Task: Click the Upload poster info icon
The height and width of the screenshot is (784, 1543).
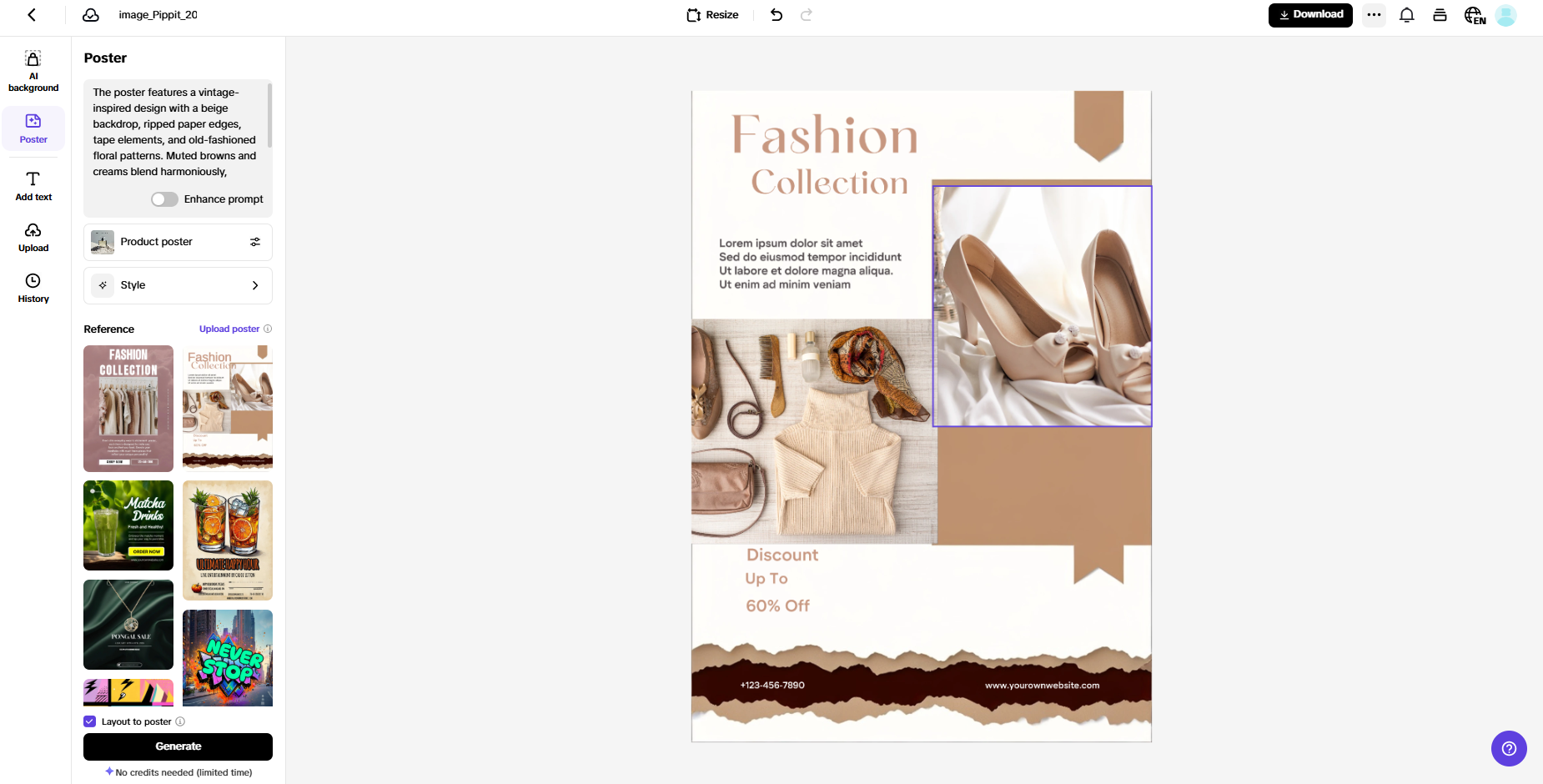Action: coord(268,329)
